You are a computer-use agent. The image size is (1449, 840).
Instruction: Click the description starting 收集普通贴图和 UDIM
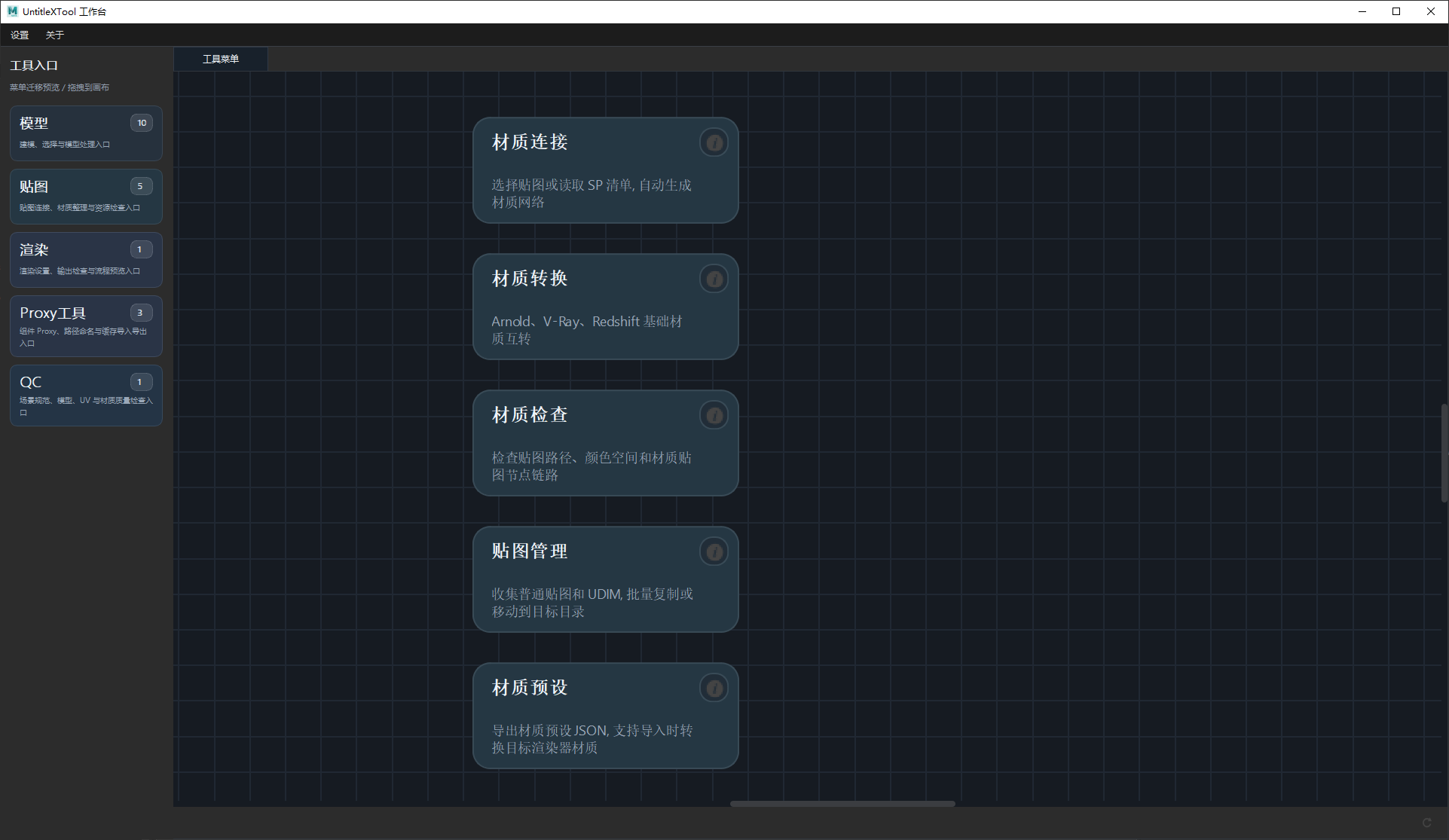pos(592,603)
